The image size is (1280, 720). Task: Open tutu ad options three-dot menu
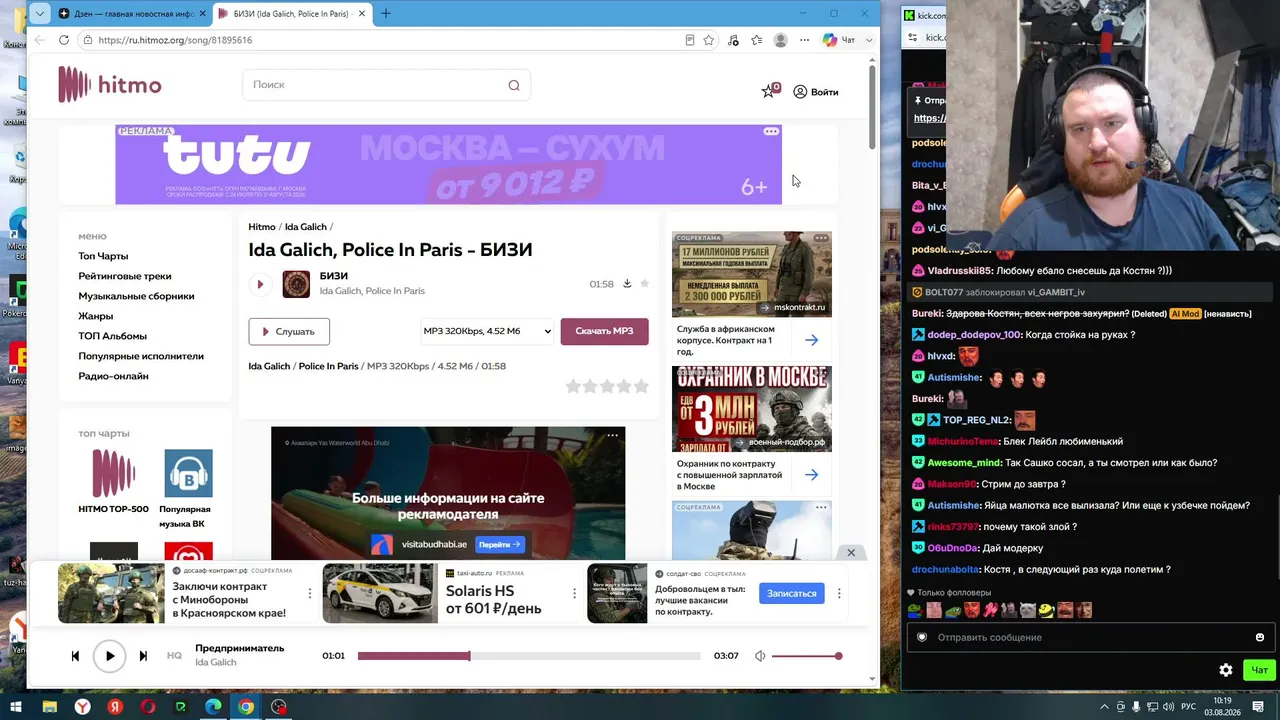(x=771, y=131)
